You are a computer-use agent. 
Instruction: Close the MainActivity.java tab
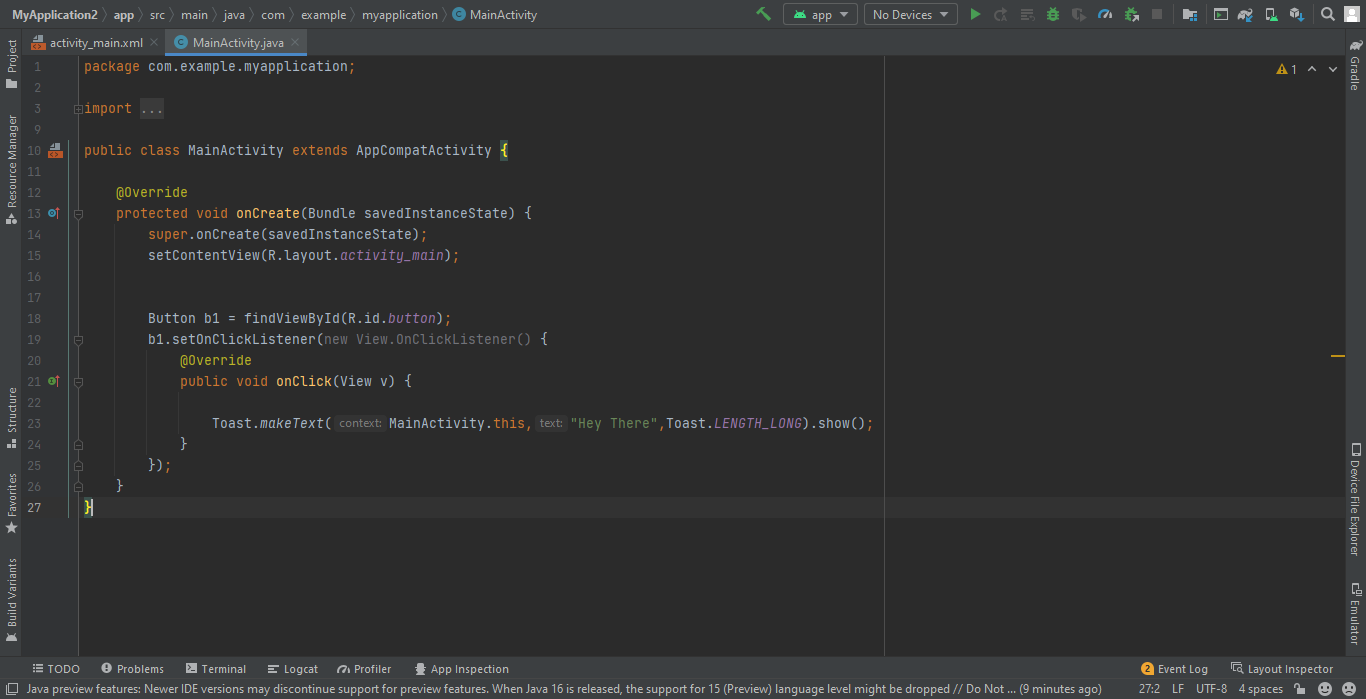(296, 43)
